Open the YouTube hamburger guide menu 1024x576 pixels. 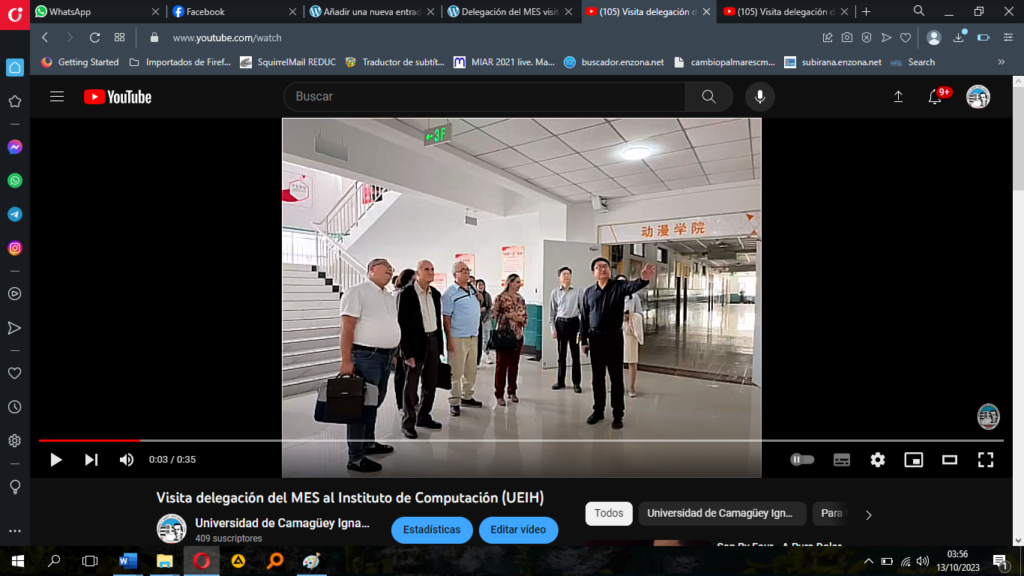[x=57, y=97]
